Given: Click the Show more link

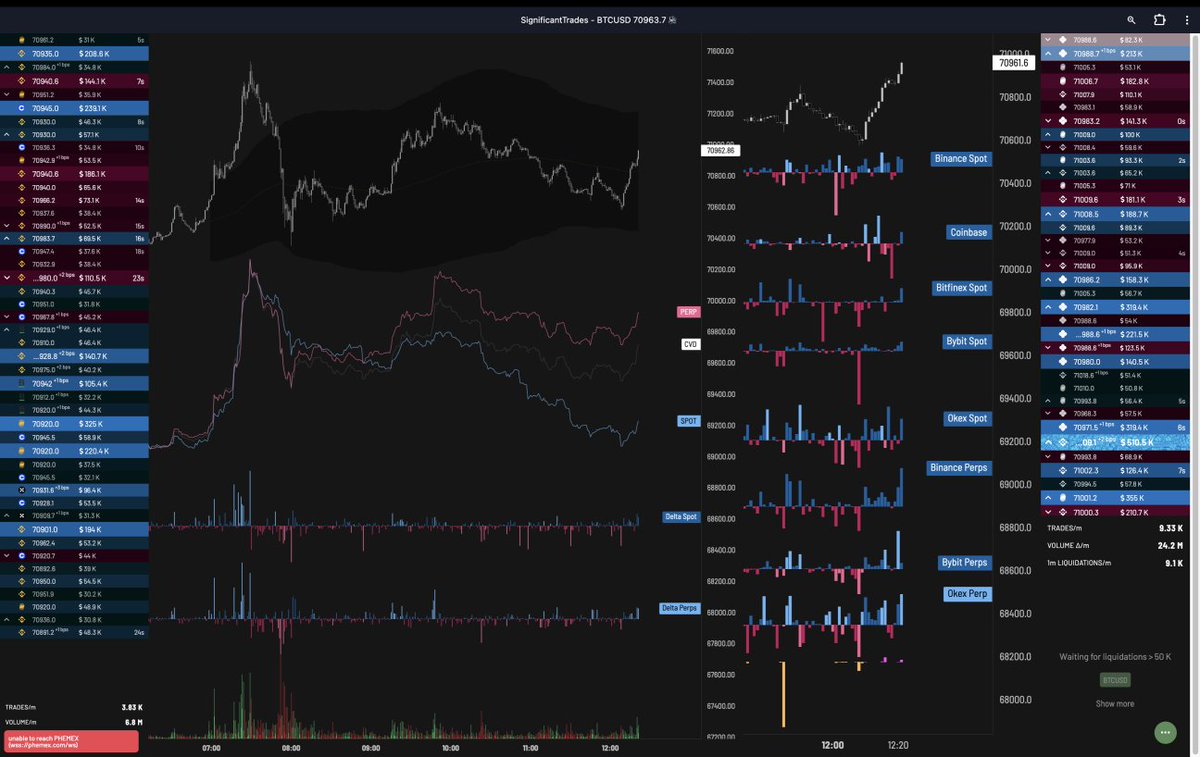Looking at the screenshot, I should [x=1115, y=704].
